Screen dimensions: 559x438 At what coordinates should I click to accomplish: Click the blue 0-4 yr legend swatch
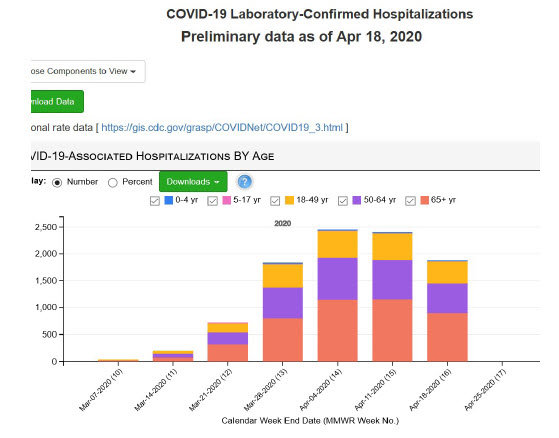click(x=169, y=200)
